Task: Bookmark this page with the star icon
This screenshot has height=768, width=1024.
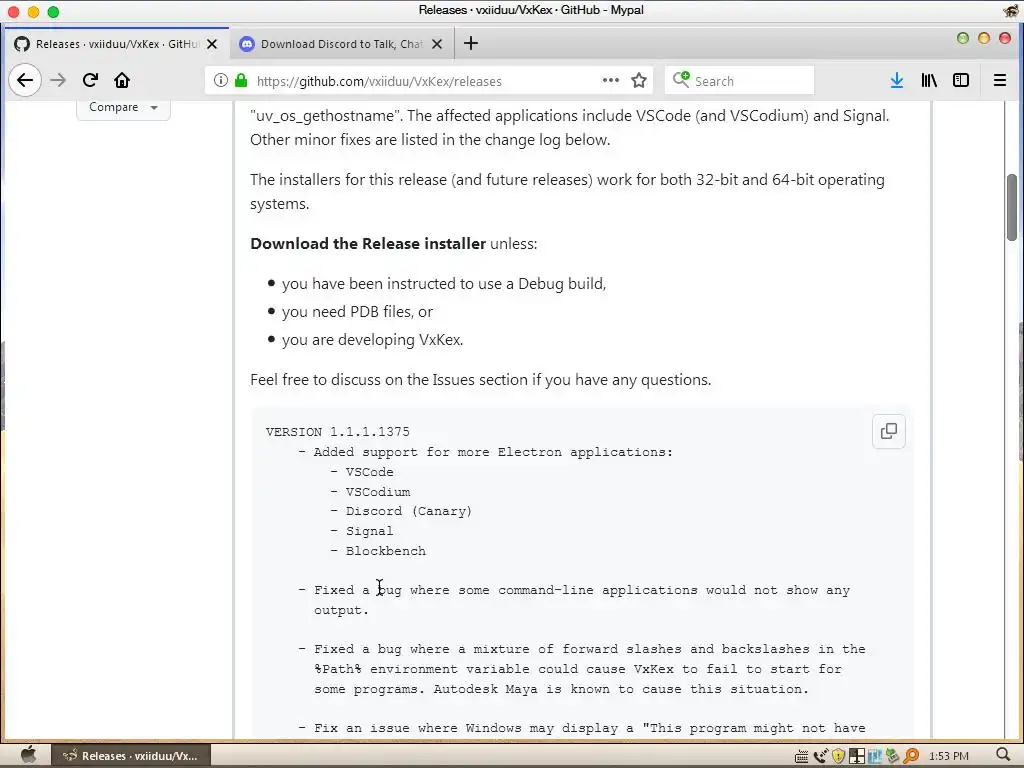Action: (x=639, y=80)
